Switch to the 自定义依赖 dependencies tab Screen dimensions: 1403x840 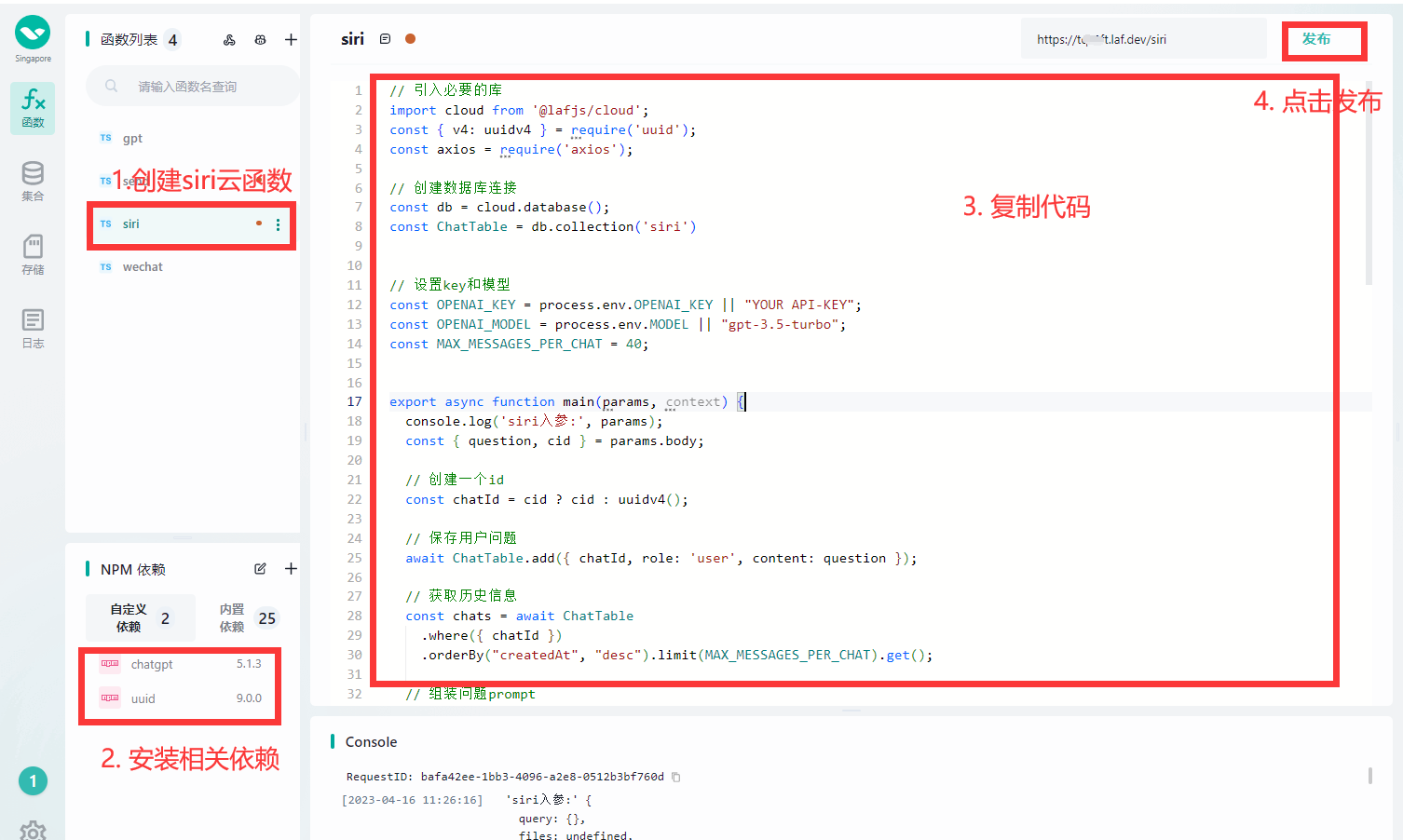tap(138, 617)
